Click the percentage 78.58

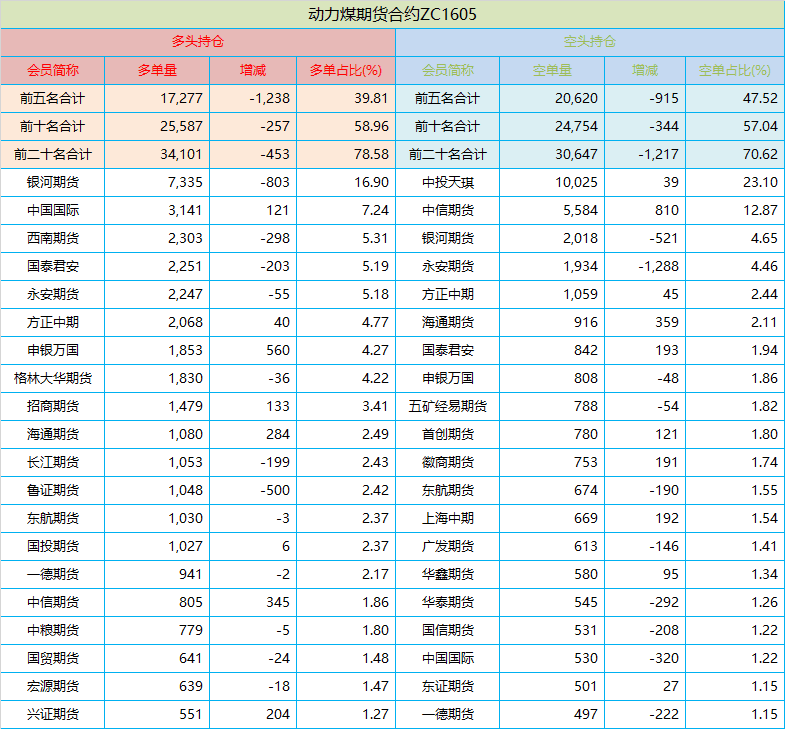(x=371, y=154)
